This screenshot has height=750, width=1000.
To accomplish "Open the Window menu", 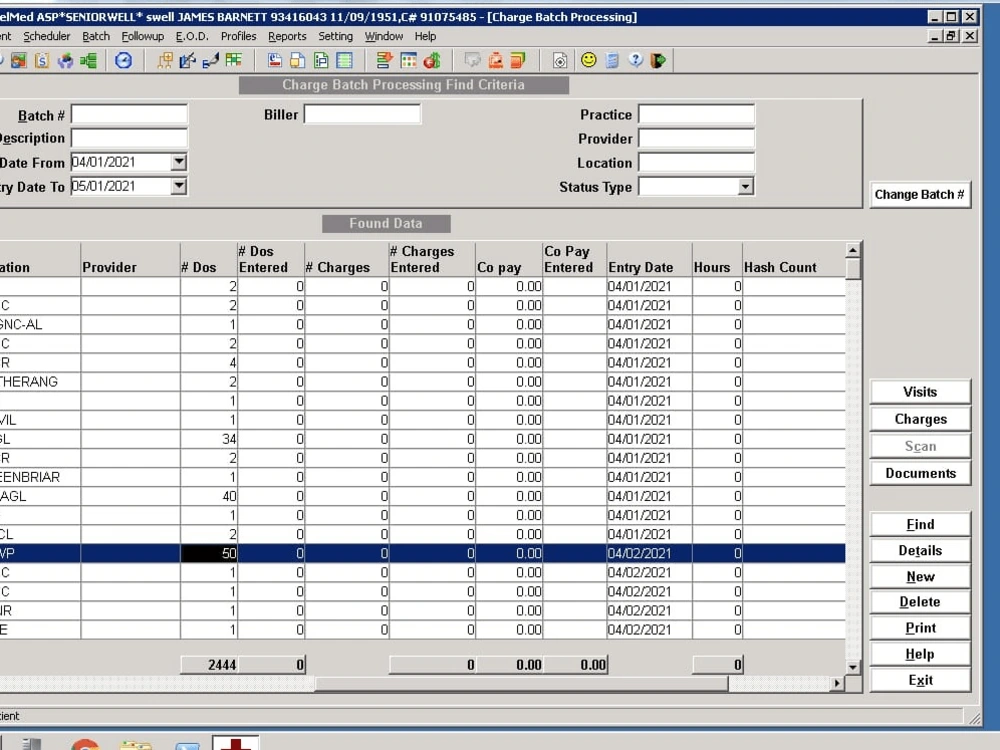I will (384, 36).
